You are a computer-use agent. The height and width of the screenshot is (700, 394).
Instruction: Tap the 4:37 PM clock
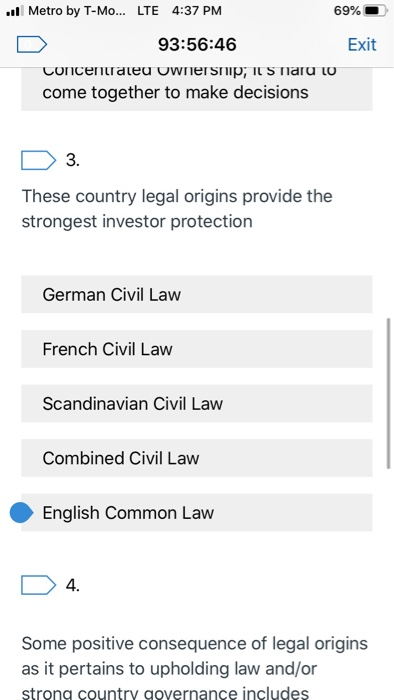196,11
